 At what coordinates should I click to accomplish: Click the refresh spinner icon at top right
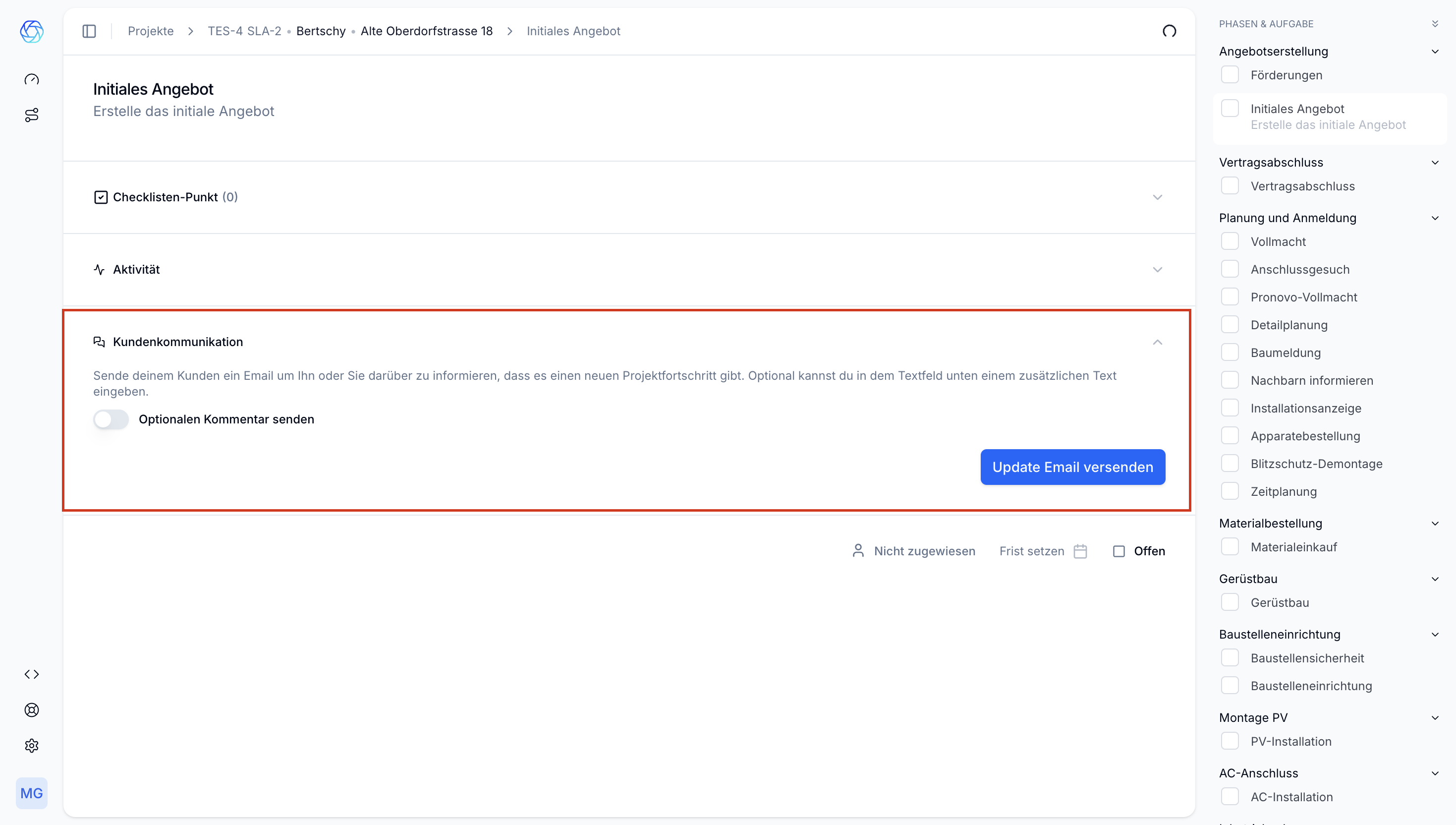point(1169,31)
